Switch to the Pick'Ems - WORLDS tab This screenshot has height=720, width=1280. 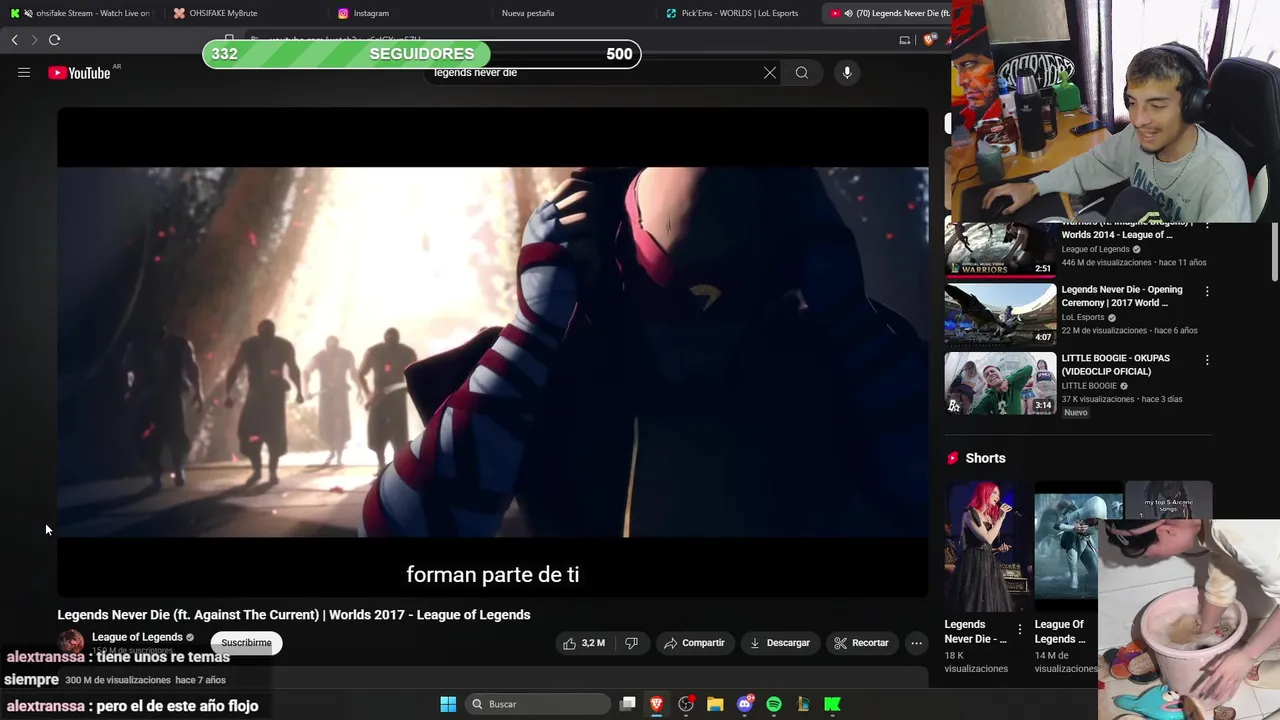(734, 13)
